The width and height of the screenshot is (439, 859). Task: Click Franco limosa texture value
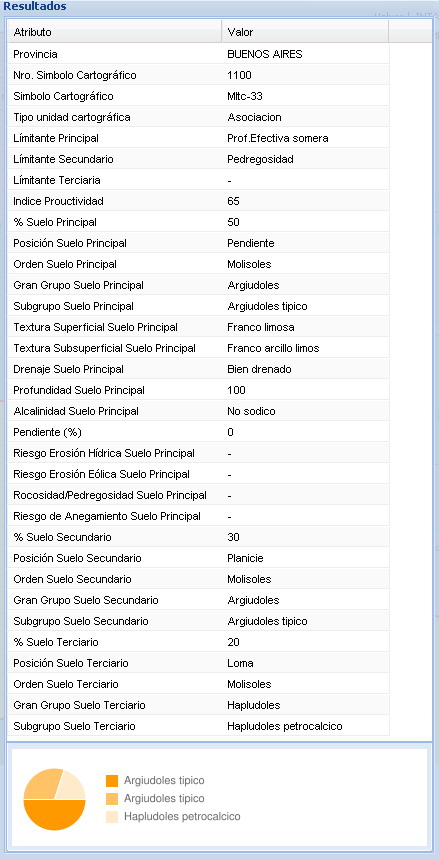coord(261,327)
